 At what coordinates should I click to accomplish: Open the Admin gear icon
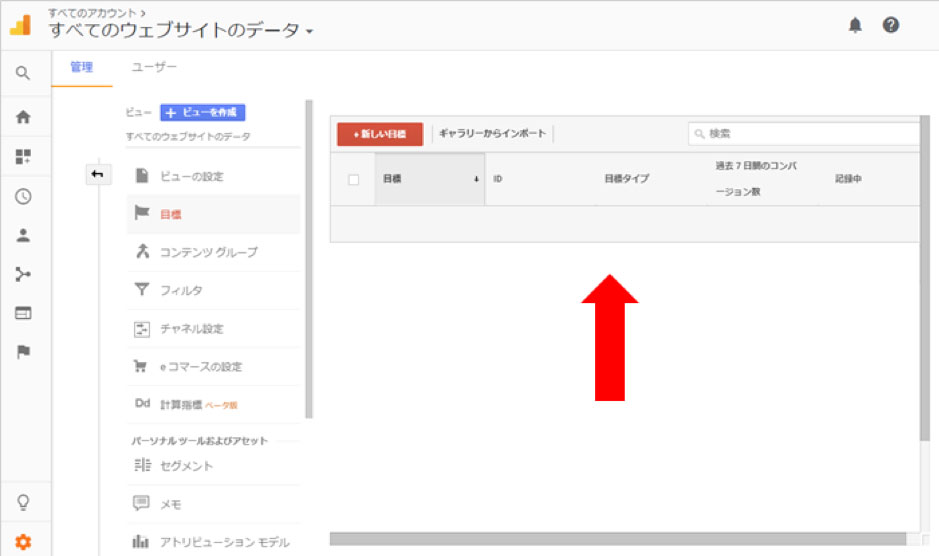(23, 542)
